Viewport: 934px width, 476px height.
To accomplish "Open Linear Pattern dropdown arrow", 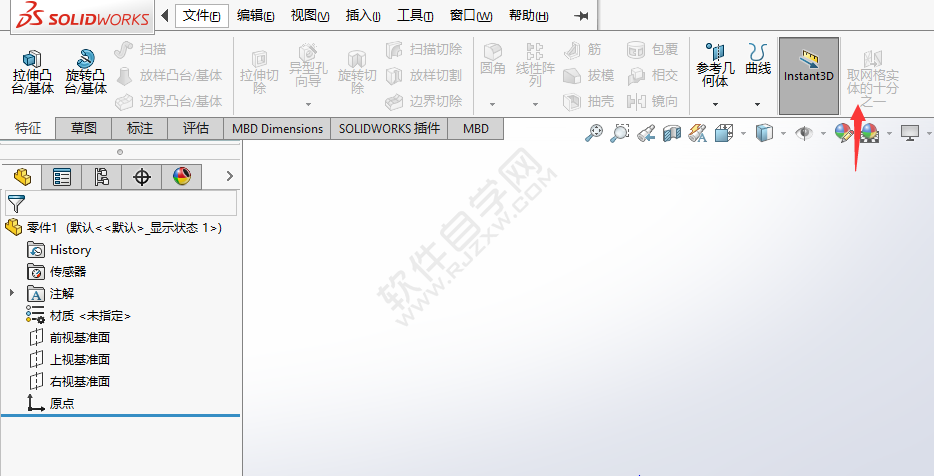I will click(x=535, y=104).
